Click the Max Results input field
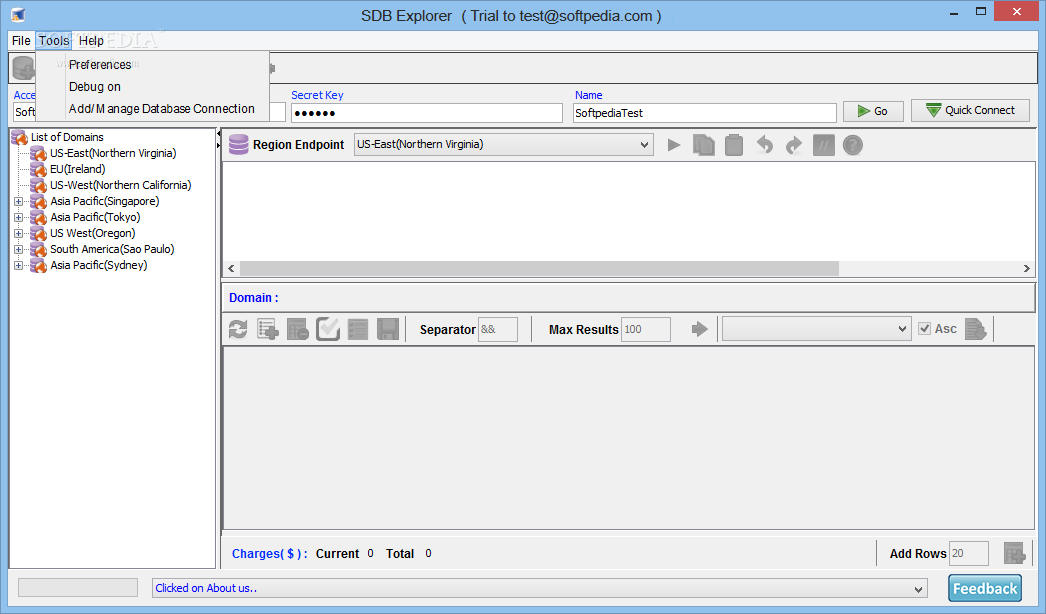1046x614 pixels. 646,329
